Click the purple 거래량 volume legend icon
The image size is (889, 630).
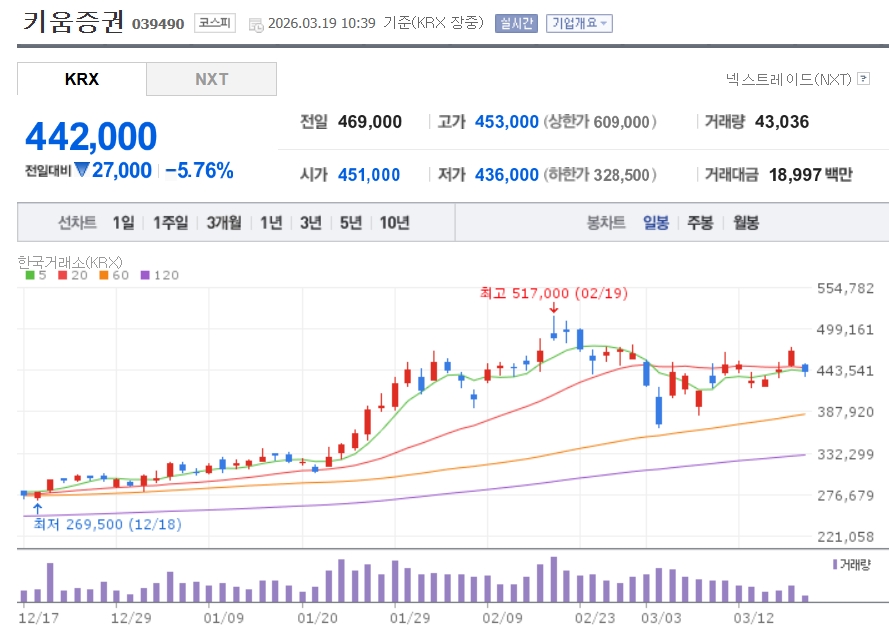pyautogui.click(x=835, y=564)
